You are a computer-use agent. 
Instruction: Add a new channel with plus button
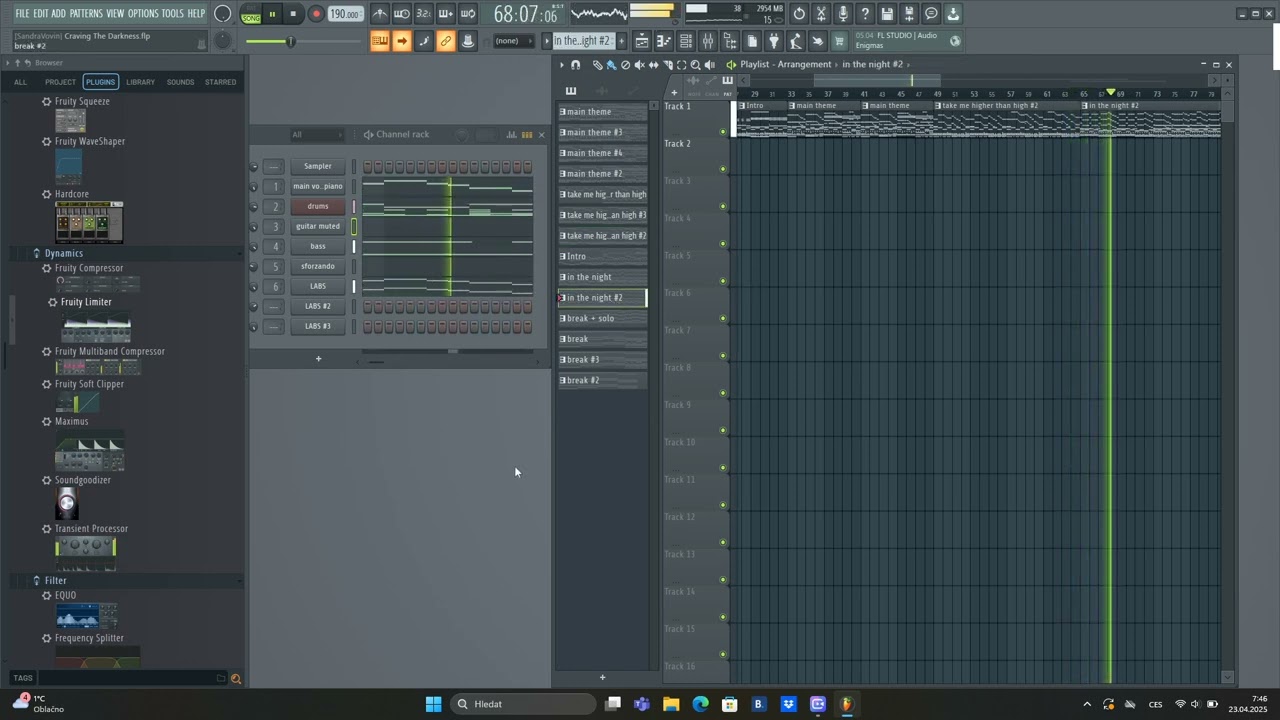(319, 359)
